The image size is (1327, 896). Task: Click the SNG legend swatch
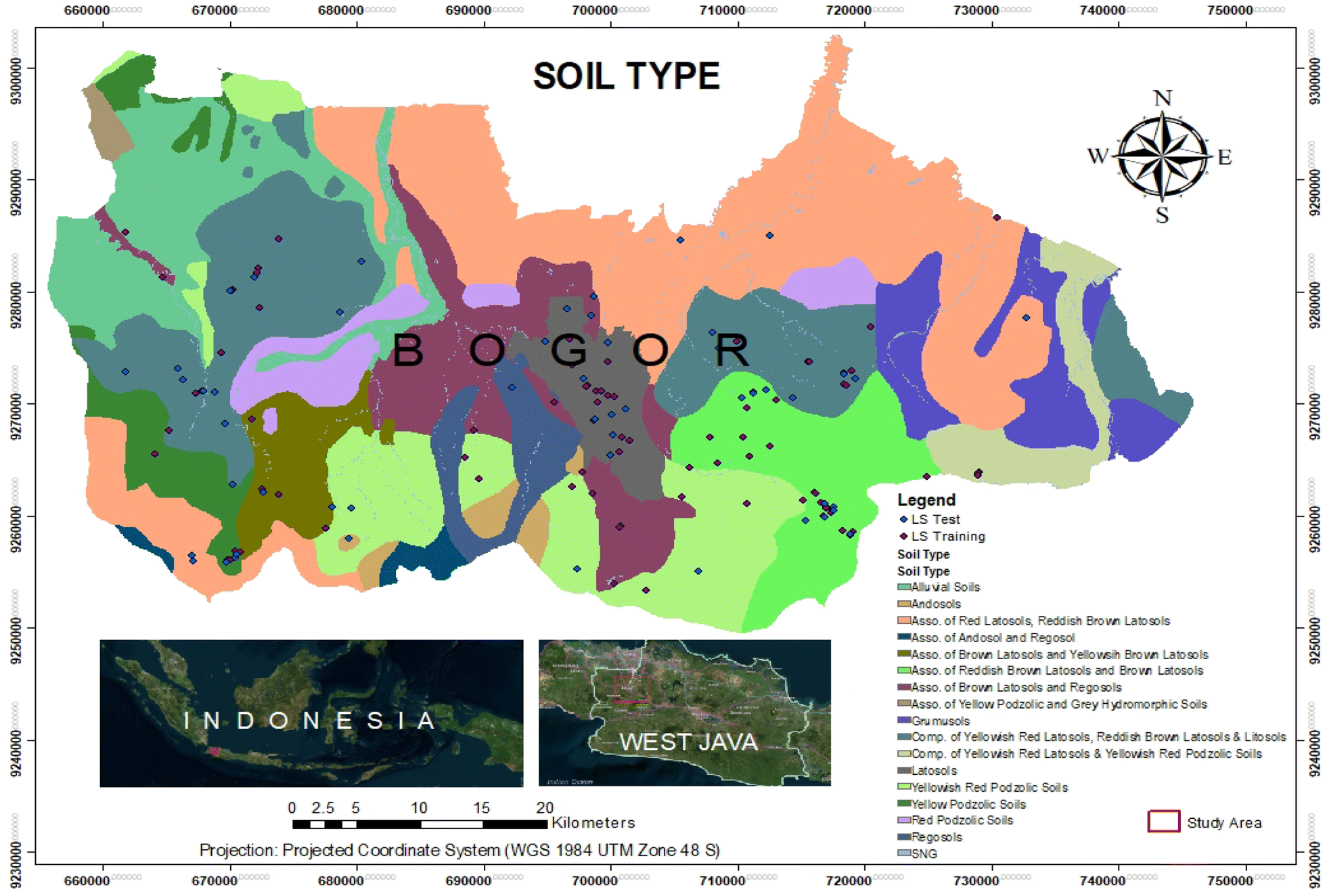pyautogui.click(x=903, y=853)
